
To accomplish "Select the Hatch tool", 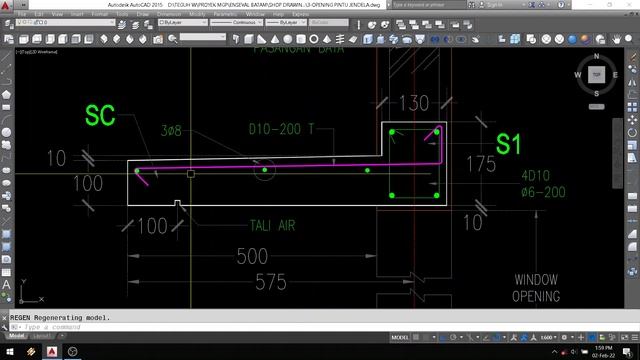I will pos(6,234).
